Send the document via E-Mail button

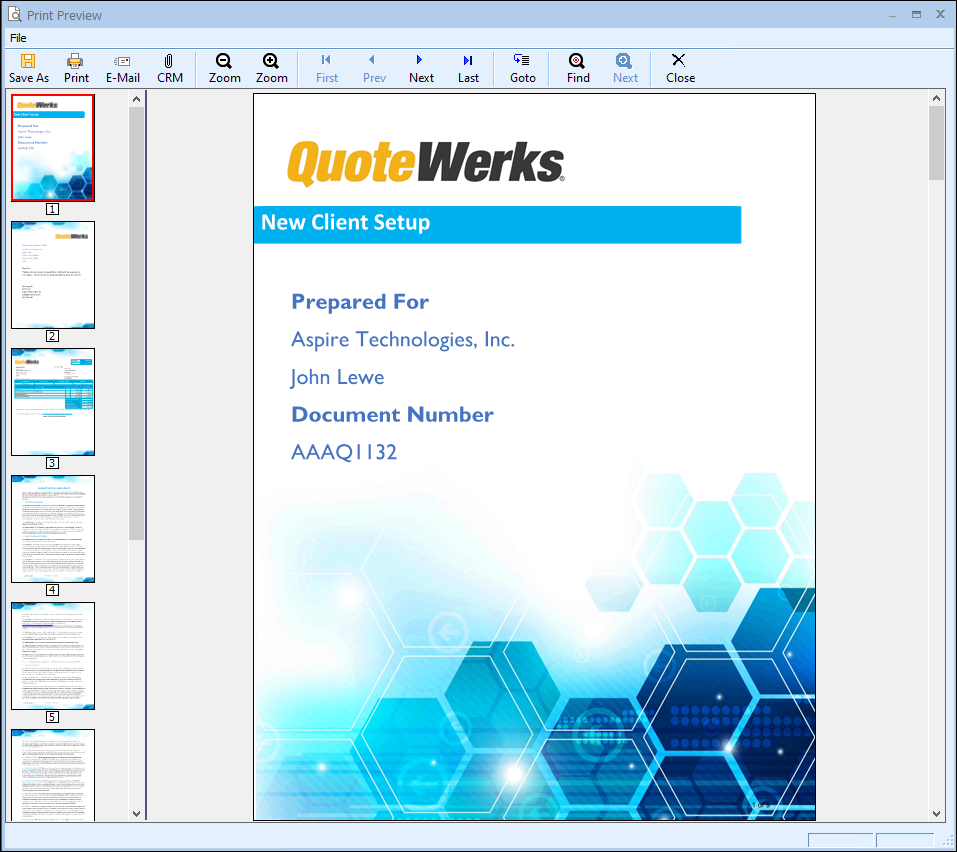tap(122, 61)
